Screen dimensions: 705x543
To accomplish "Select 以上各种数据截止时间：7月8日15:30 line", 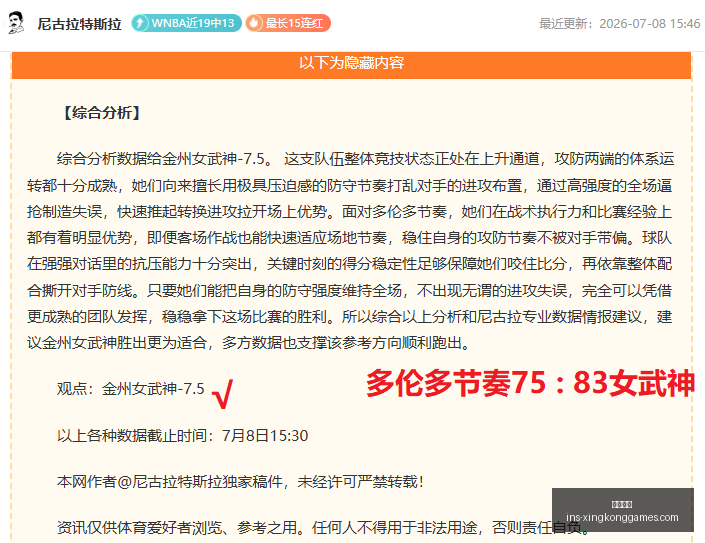I will pyautogui.click(x=183, y=436).
